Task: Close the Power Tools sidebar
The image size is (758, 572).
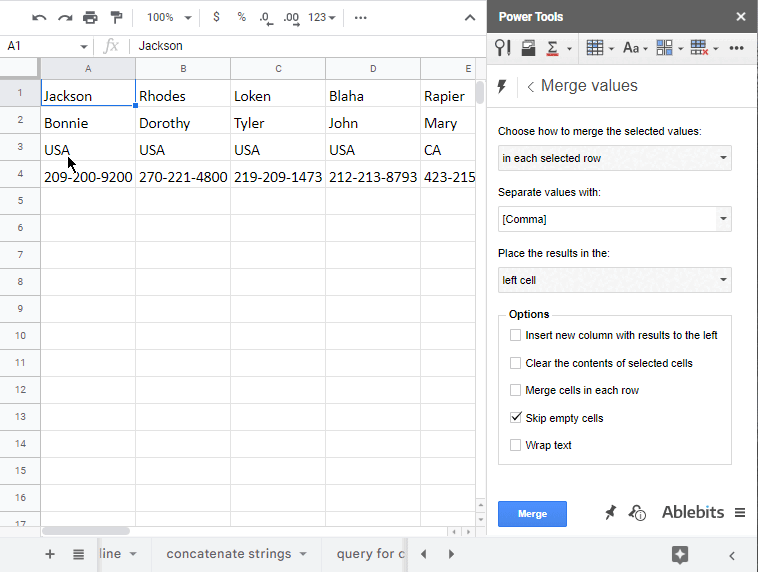Action: (x=741, y=17)
